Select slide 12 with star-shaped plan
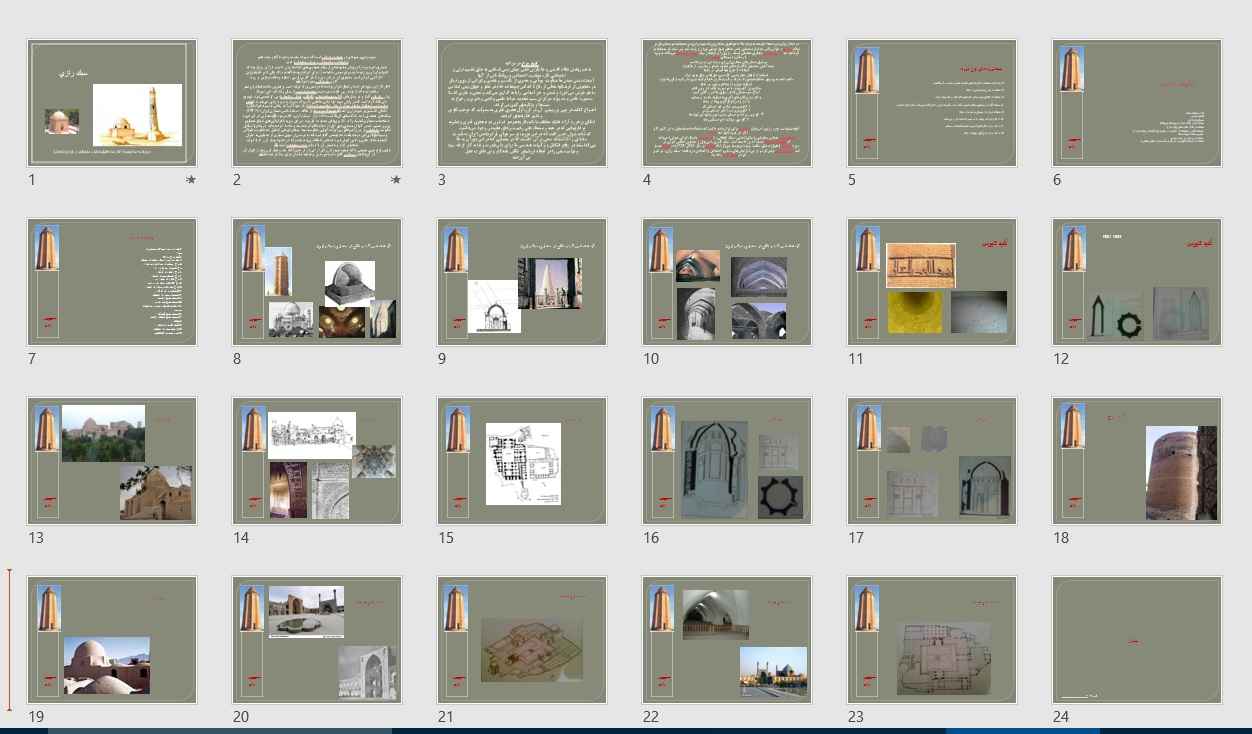 (1137, 282)
